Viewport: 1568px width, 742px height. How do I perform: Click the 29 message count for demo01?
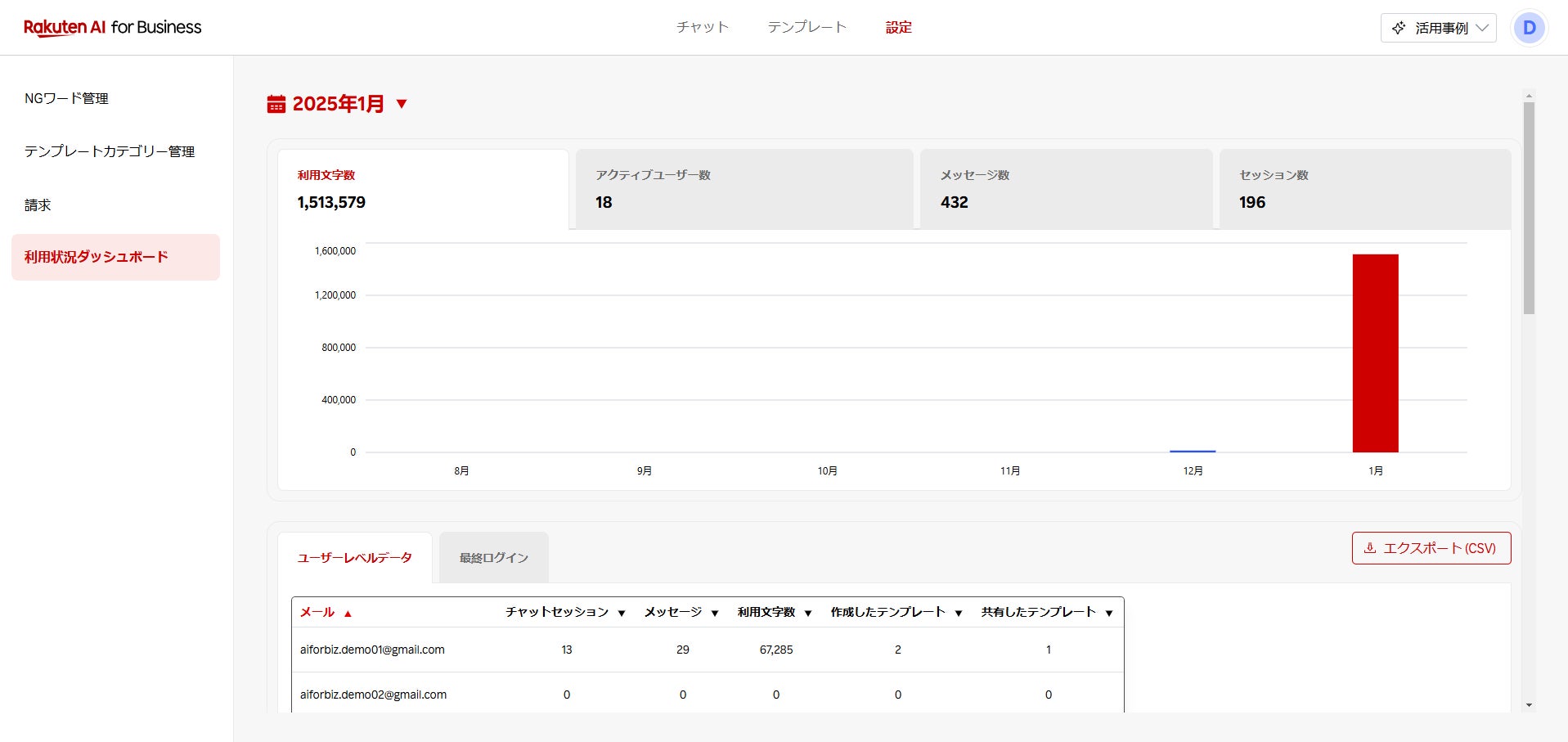(x=683, y=650)
